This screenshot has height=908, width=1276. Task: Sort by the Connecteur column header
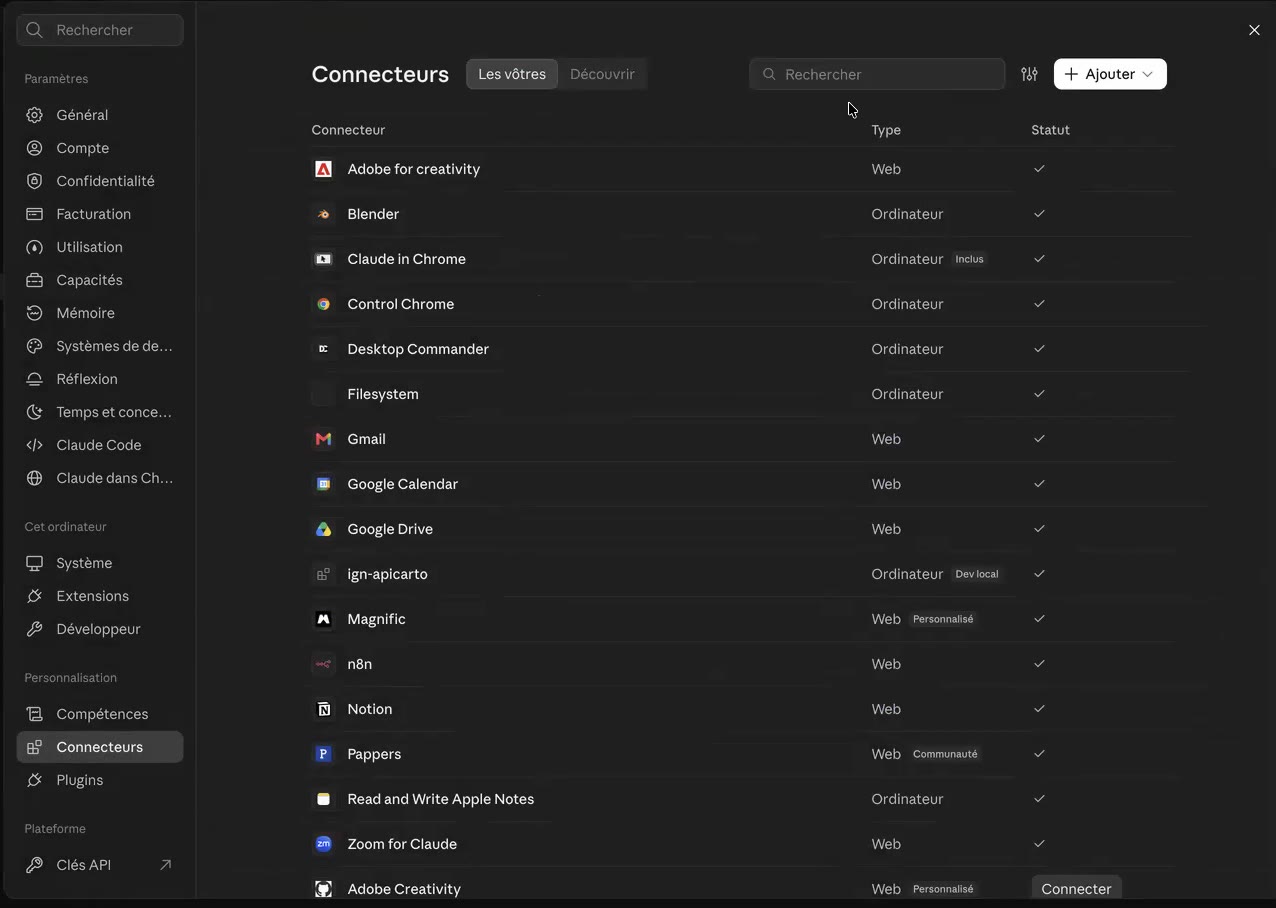pos(348,130)
